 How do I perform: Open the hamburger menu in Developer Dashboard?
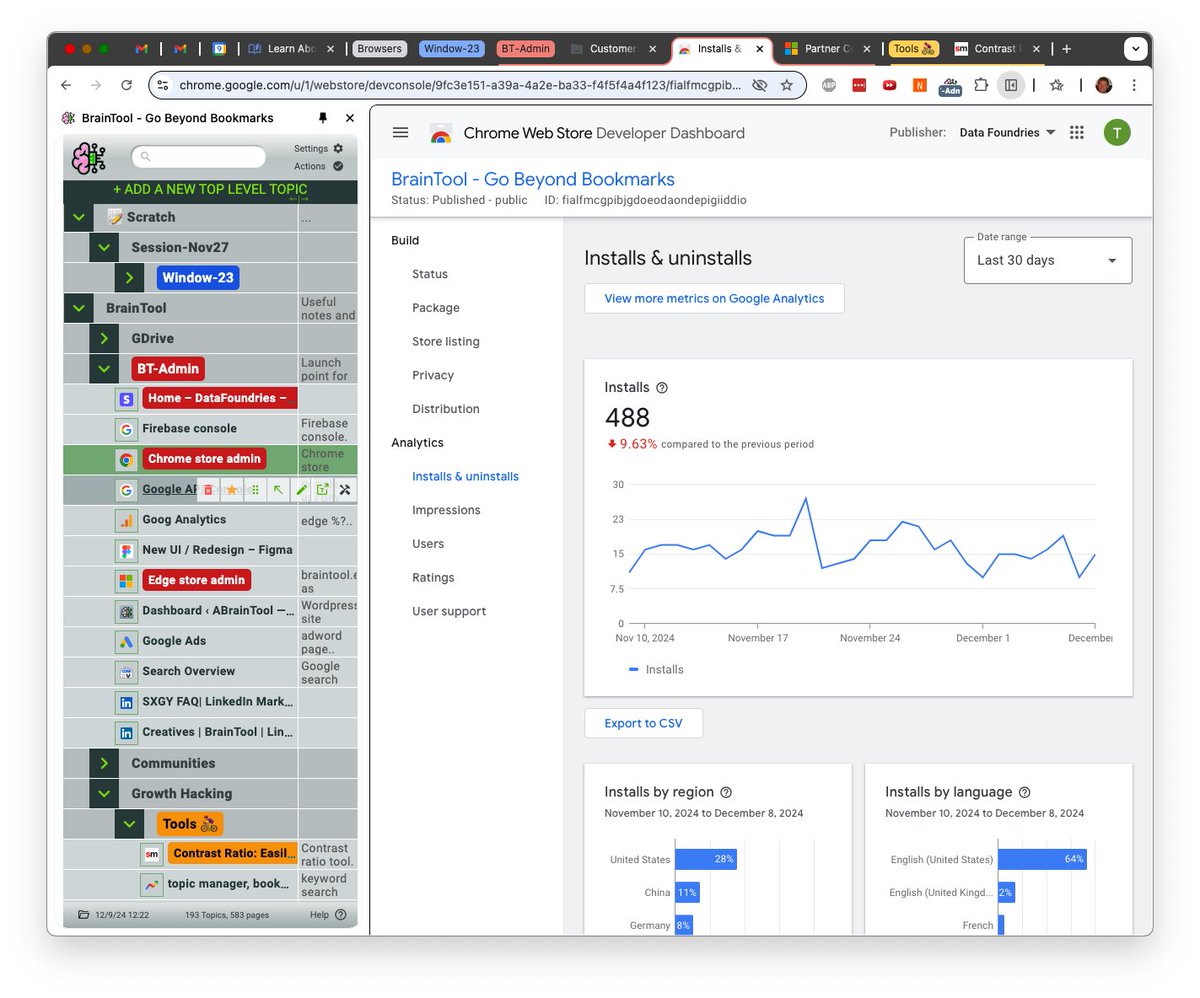click(401, 132)
